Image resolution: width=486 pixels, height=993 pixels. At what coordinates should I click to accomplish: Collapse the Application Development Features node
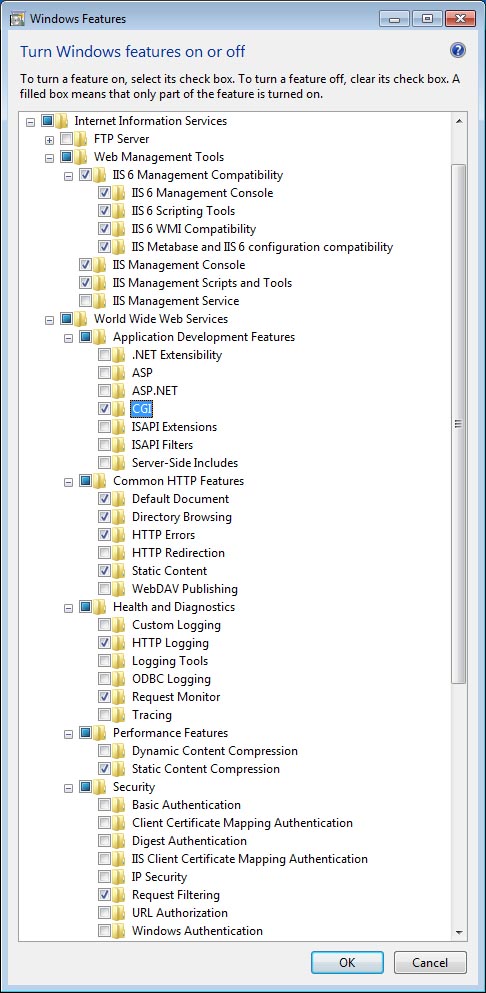68,337
